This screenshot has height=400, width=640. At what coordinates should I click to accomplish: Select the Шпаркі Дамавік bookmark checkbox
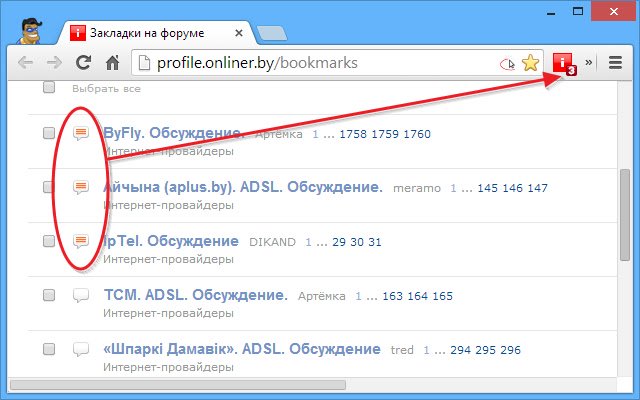pyautogui.click(x=49, y=349)
